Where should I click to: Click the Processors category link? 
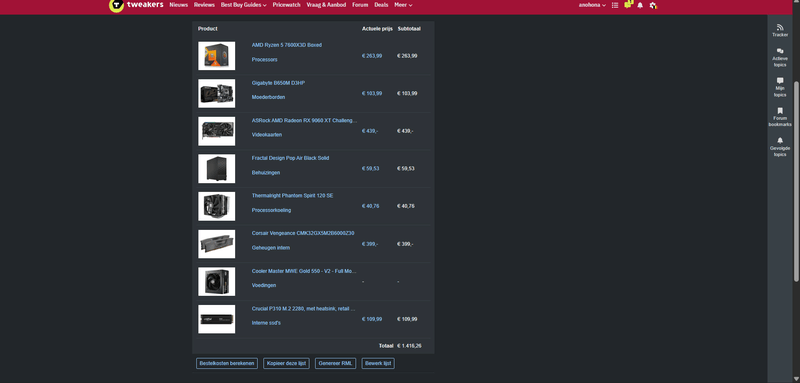point(264,60)
